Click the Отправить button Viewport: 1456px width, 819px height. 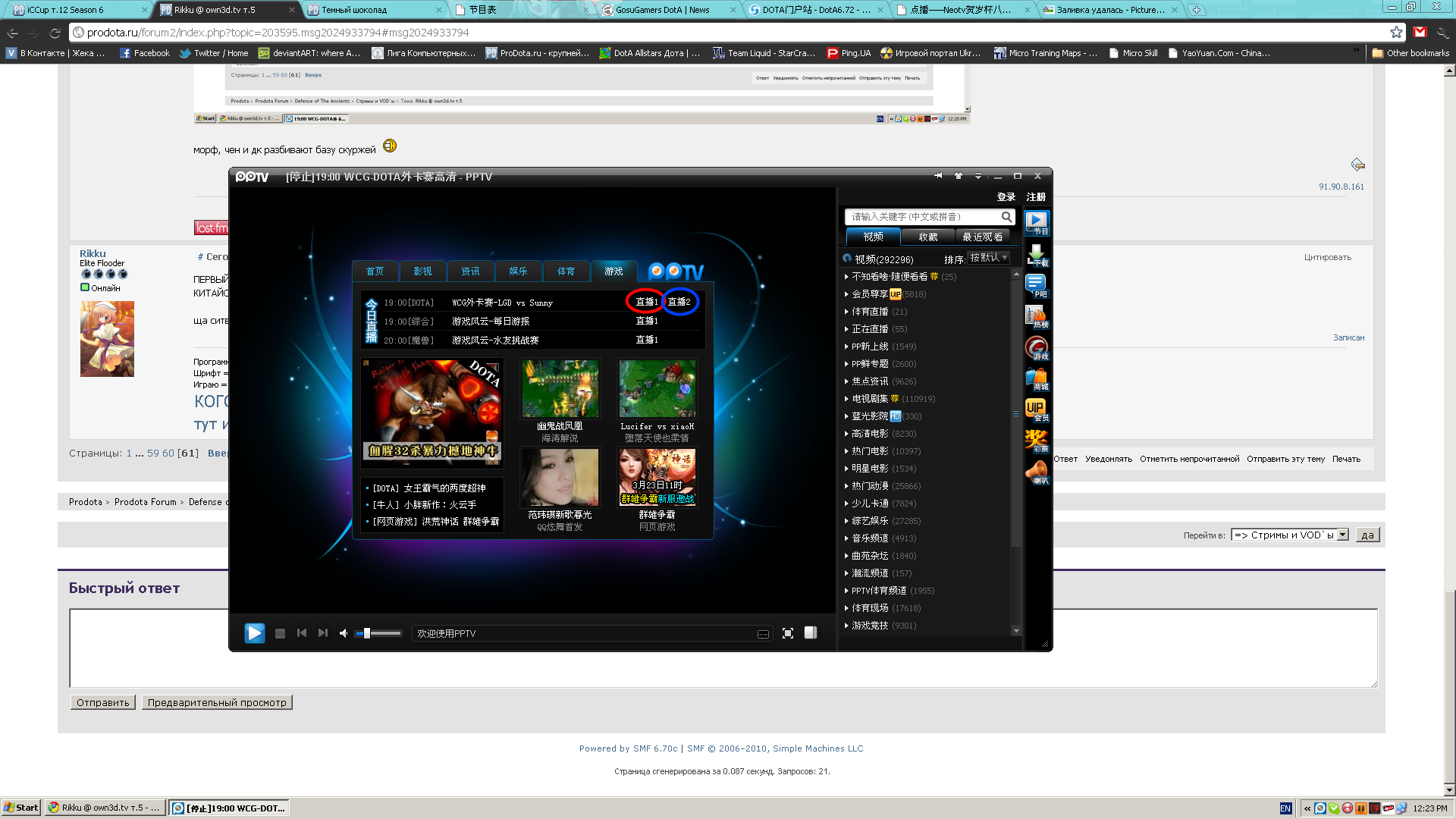(x=102, y=702)
